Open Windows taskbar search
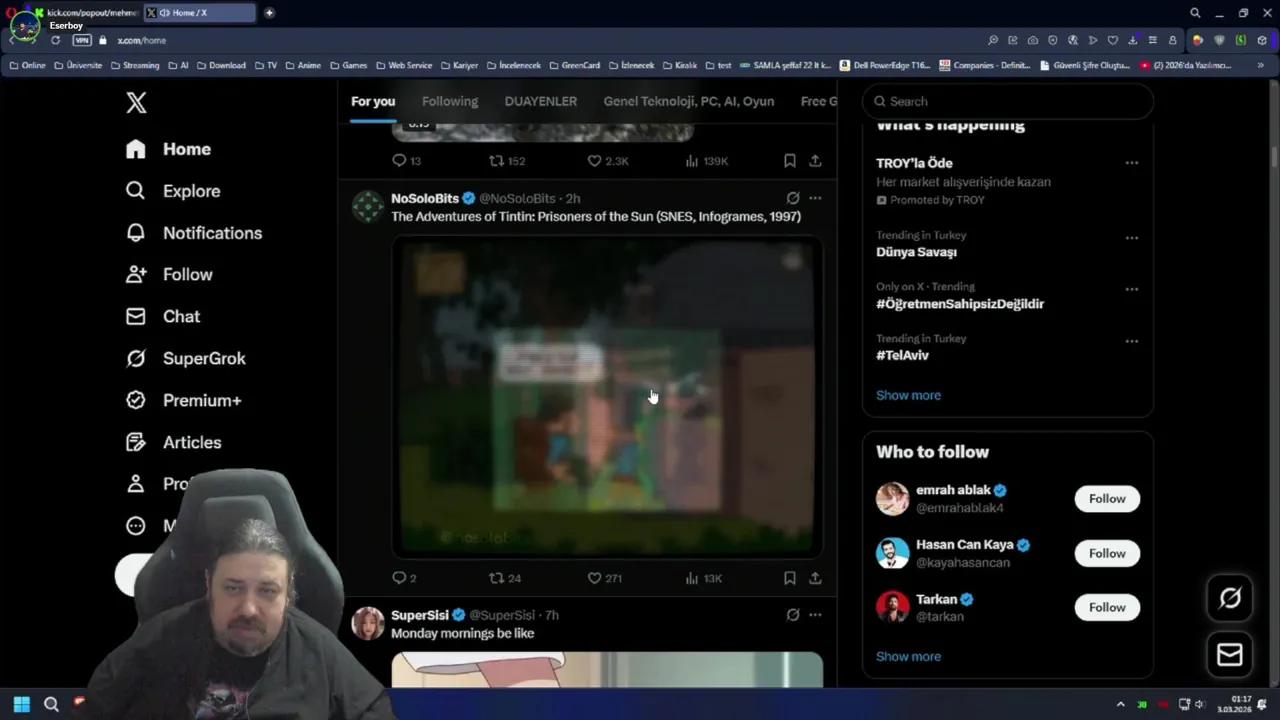The height and width of the screenshot is (720, 1280). 51,704
